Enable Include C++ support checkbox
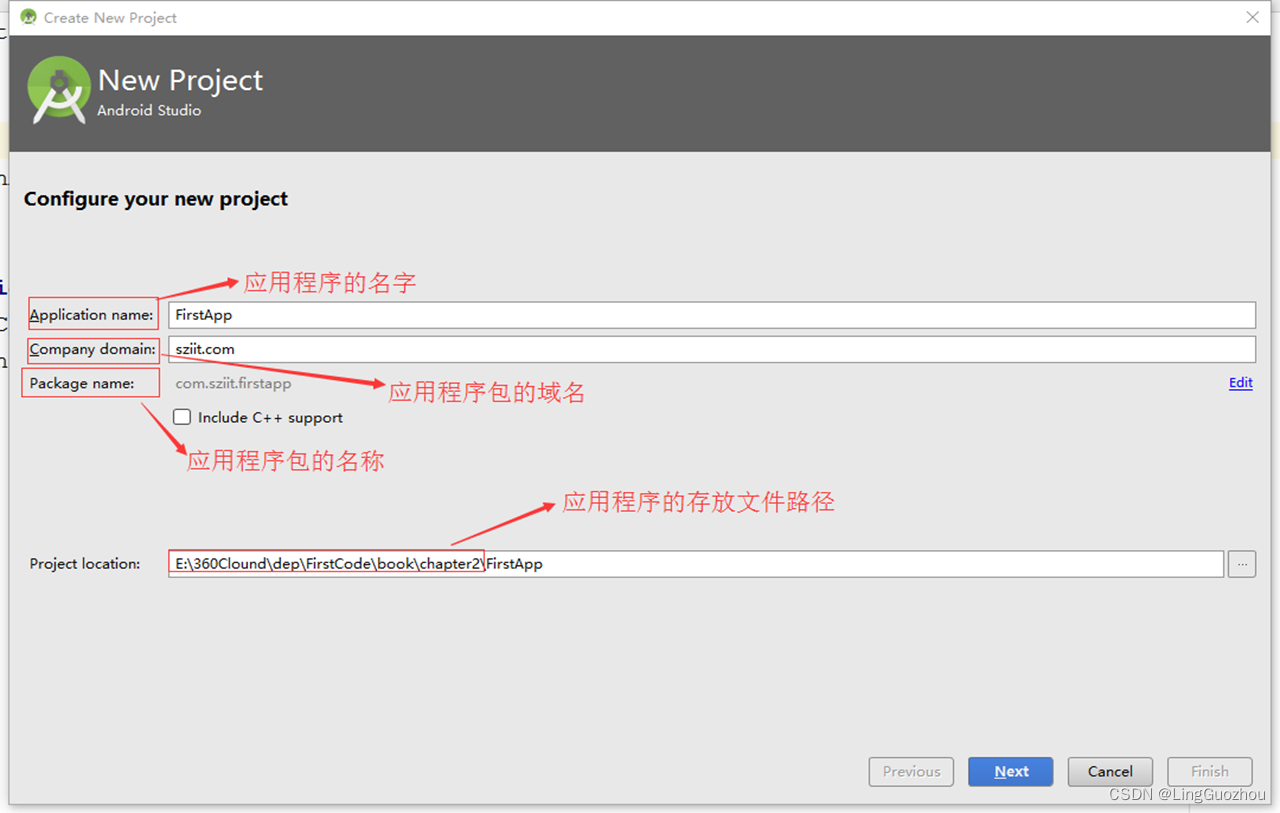Screen dimensions: 1280x813 [182, 417]
